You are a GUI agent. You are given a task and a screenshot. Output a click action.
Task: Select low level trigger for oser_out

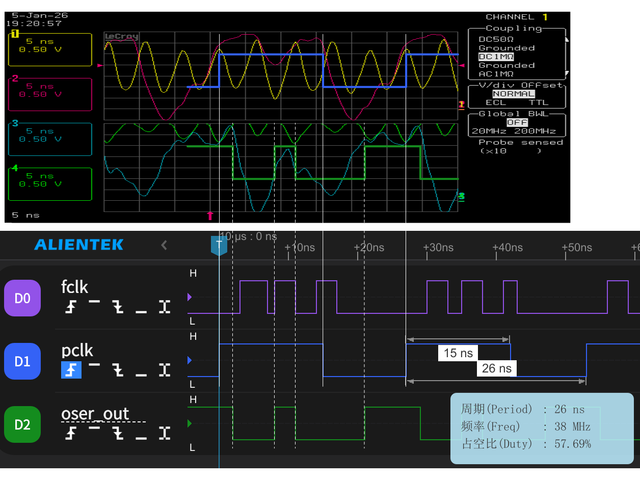click(x=141, y=437)
